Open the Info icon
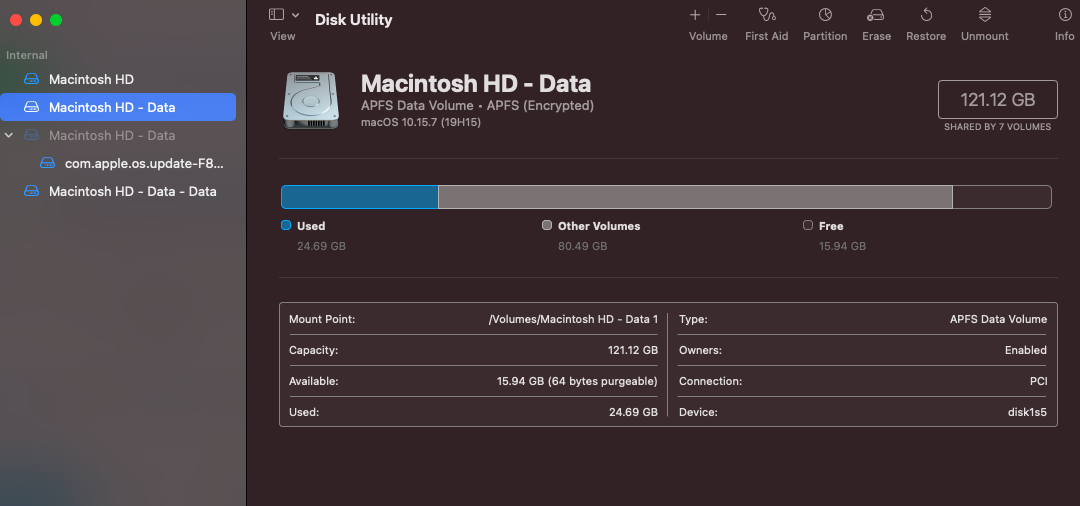The width and height of the screenshot is (1080, 506). [x=1065, y=14]
